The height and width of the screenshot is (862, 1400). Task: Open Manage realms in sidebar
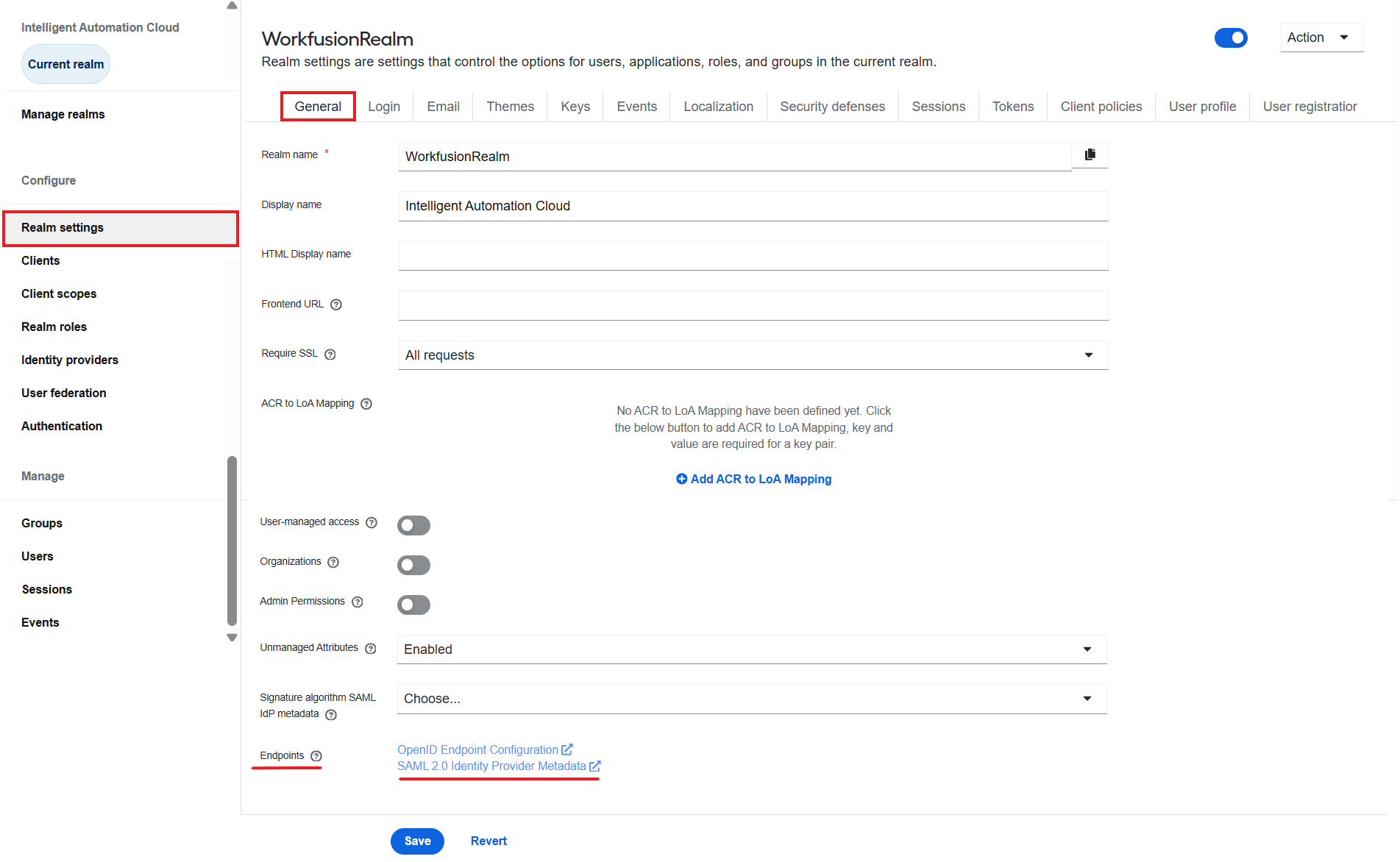point(63,115)
